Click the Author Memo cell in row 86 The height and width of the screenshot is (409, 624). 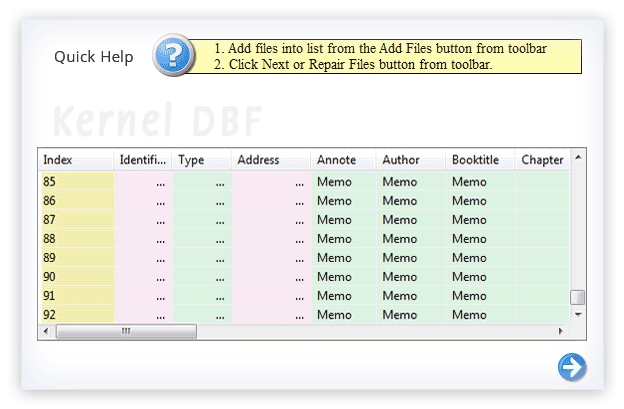411,201
